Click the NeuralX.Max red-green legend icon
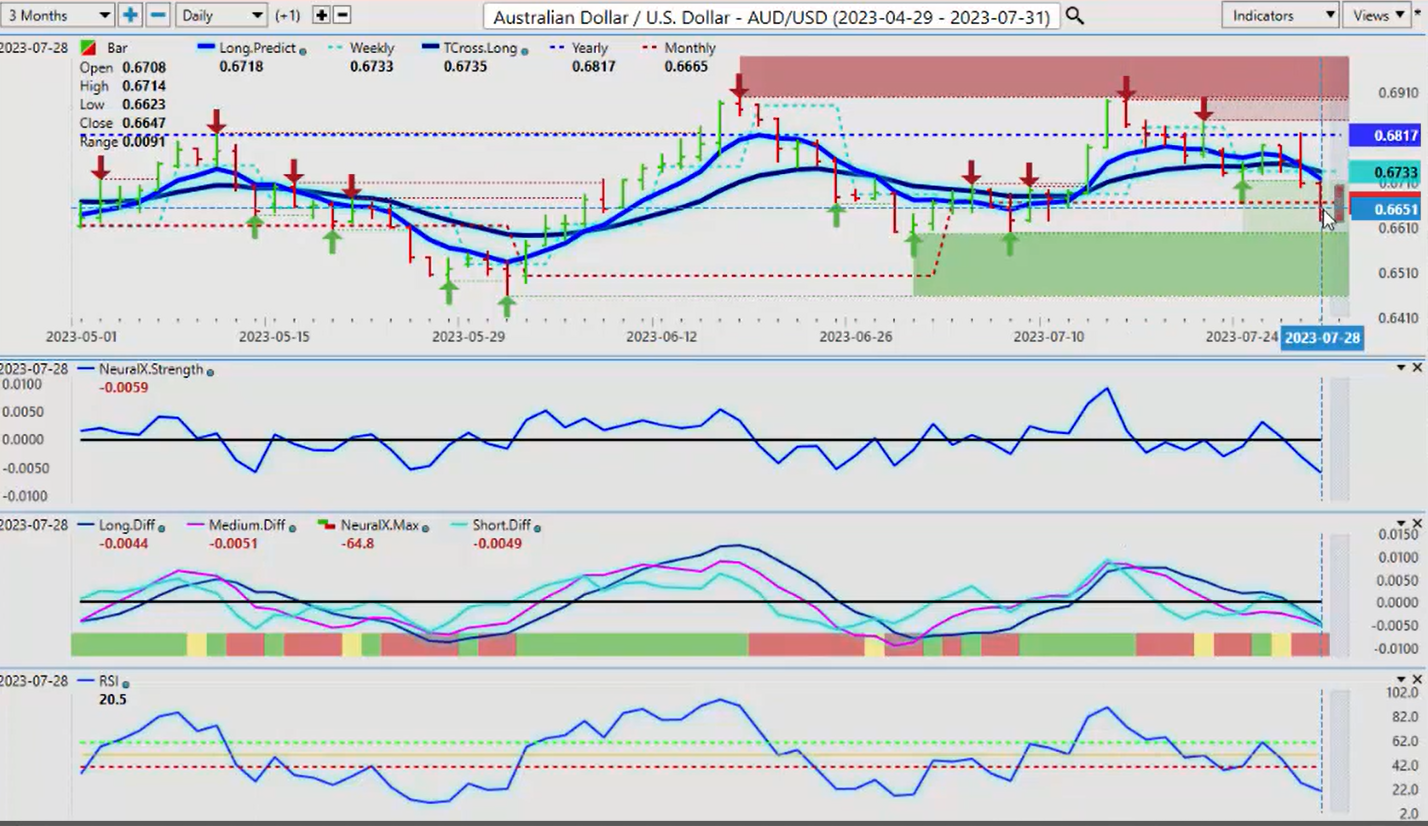 click(x=326, y=525)
